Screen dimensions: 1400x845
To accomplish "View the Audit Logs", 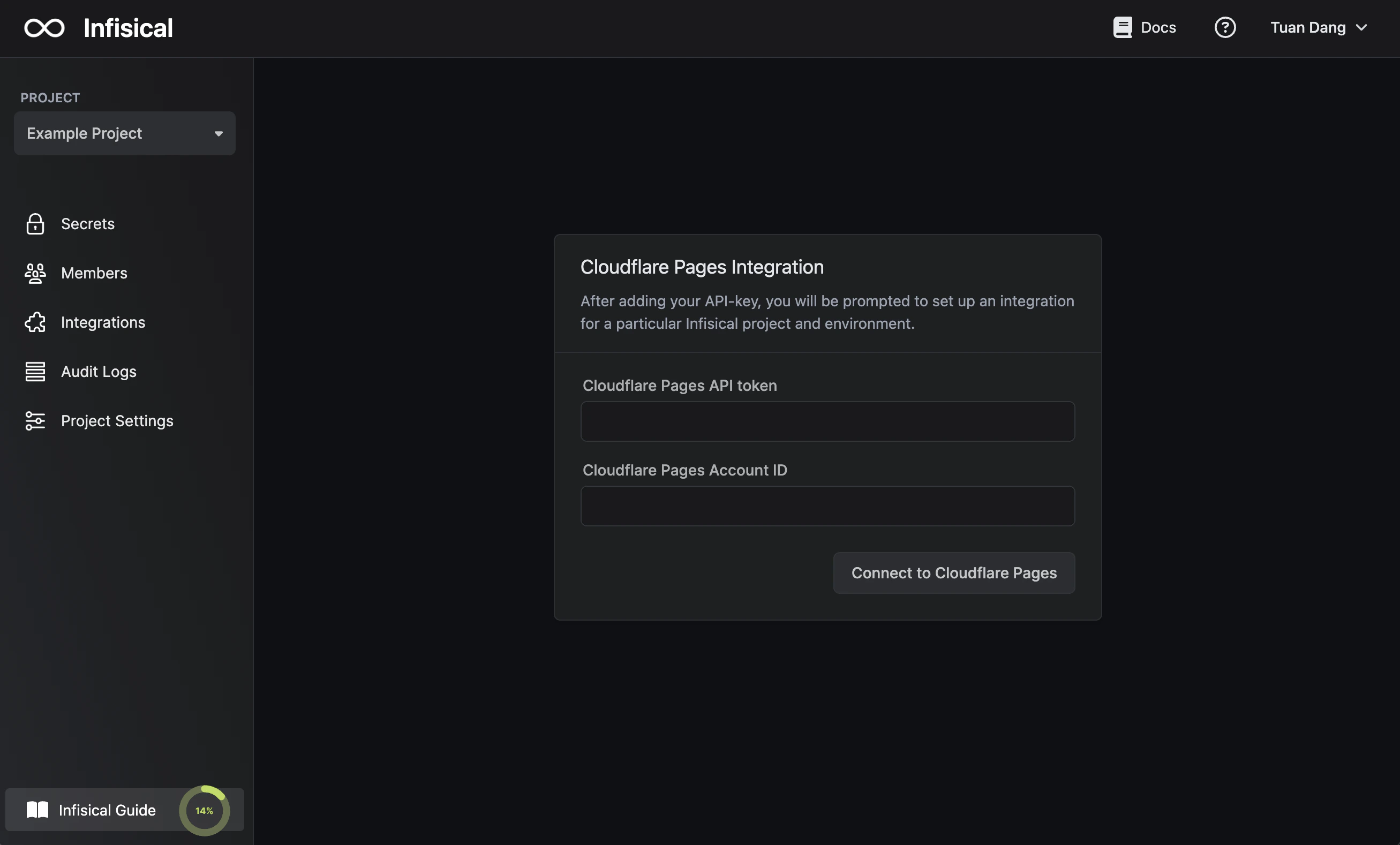I will (x=99, y=372).
